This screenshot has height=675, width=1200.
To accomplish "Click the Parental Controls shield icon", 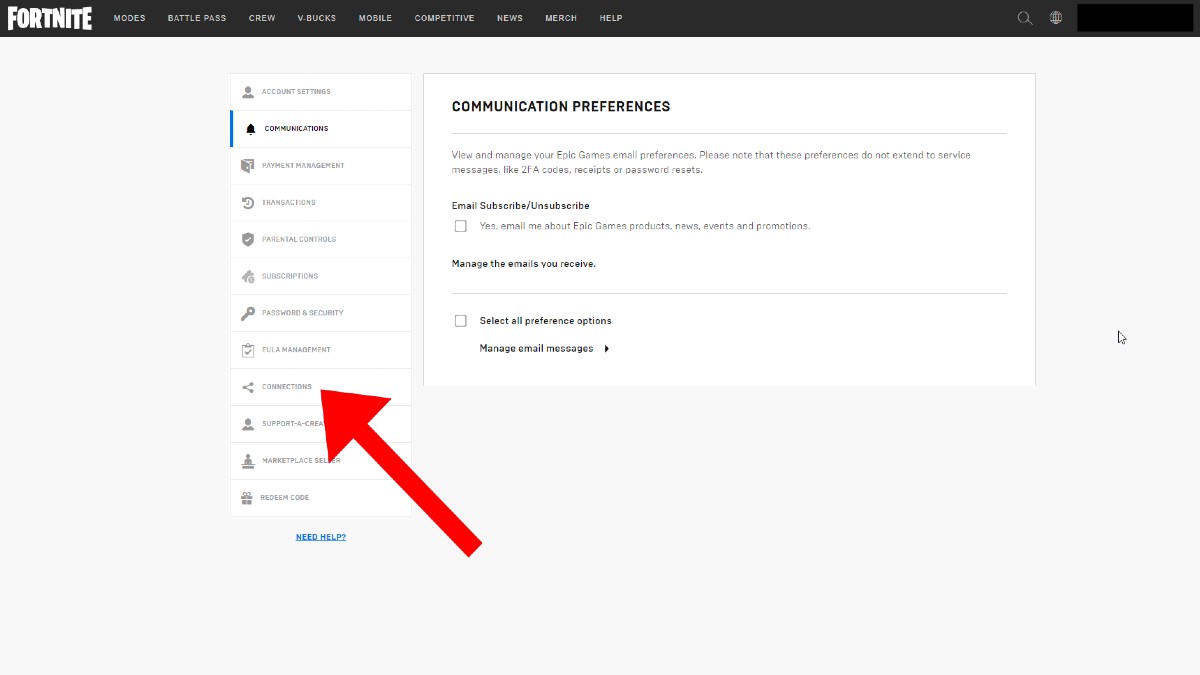I will coord(248,240).
